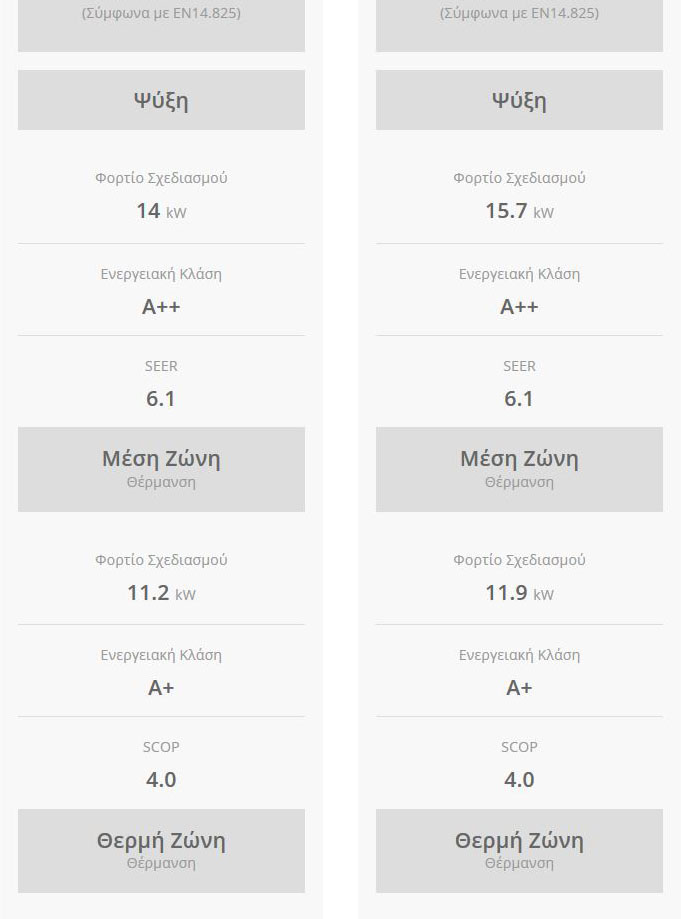Select the Μέση Ζώνη header above 11.9 kW
Viewport: 681px width, 919px height.
tap(519, 459)
